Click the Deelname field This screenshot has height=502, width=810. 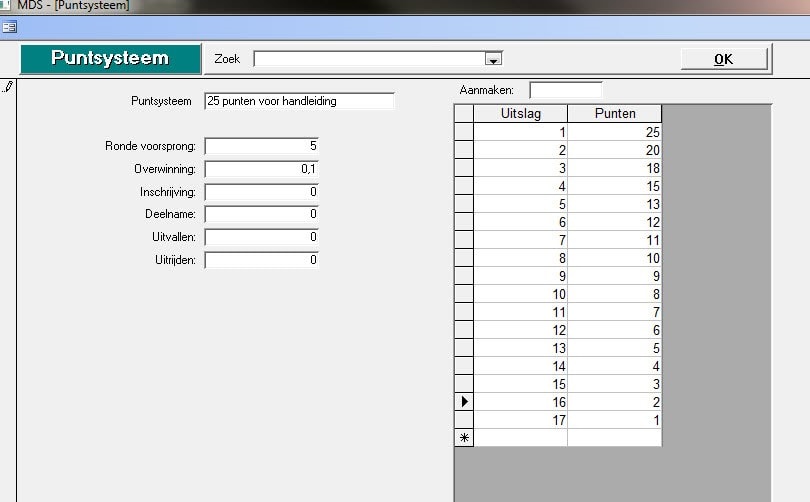click(x=261, y=214)
